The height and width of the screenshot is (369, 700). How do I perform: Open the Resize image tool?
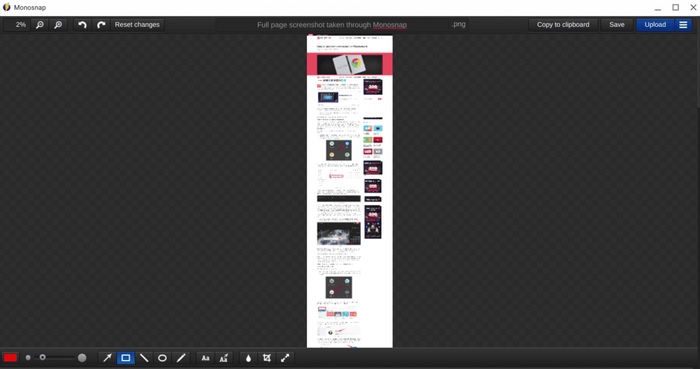285,358
